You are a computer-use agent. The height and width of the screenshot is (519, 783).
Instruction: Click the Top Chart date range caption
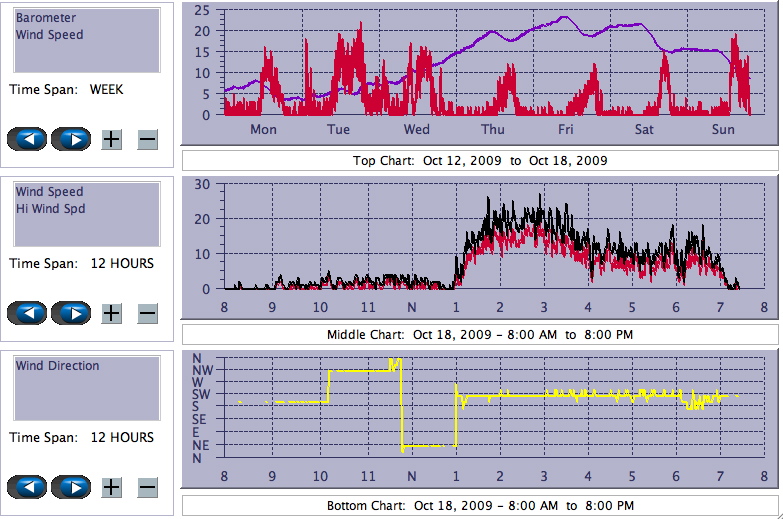coord(480,161)
